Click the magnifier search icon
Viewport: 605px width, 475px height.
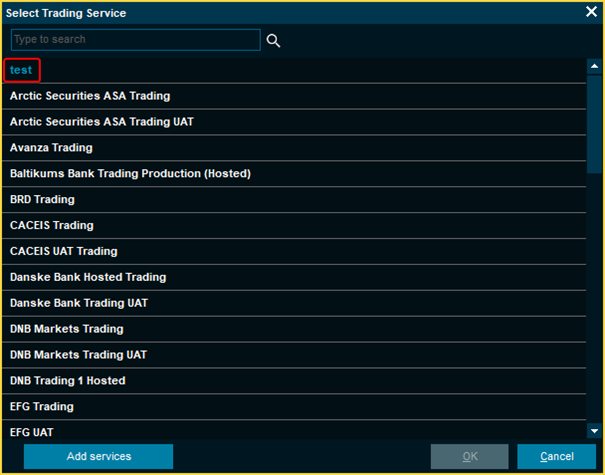click(273, 41)
